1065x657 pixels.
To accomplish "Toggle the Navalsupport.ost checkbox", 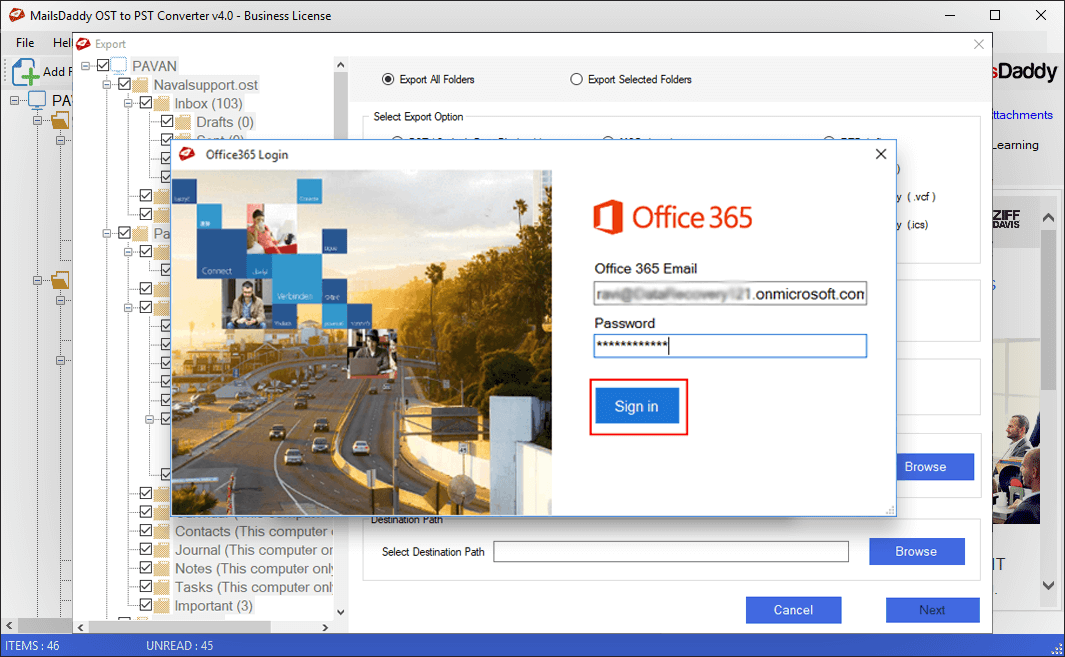I will 124,84.
